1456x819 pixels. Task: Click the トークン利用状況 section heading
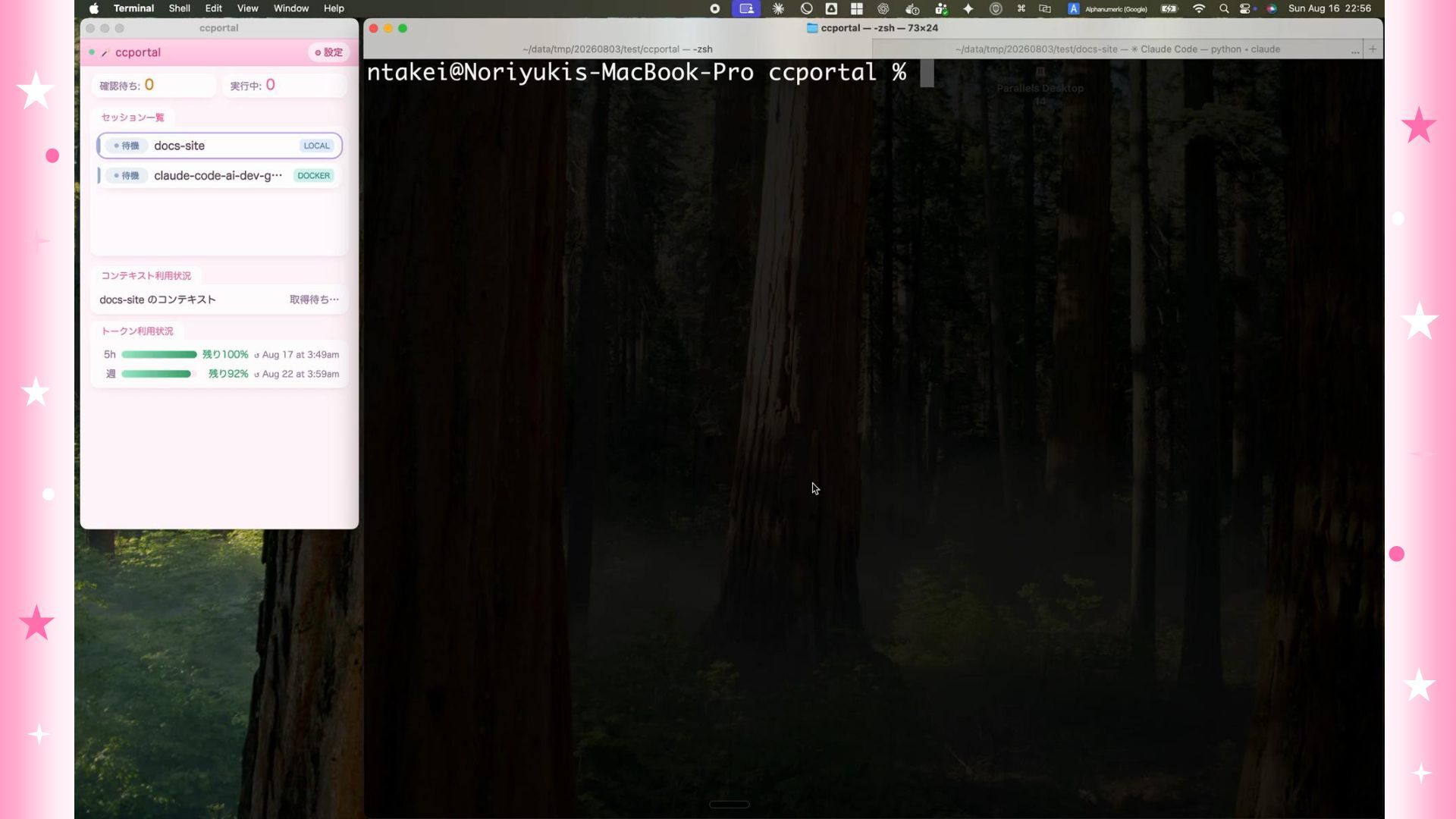click(137, 331)
